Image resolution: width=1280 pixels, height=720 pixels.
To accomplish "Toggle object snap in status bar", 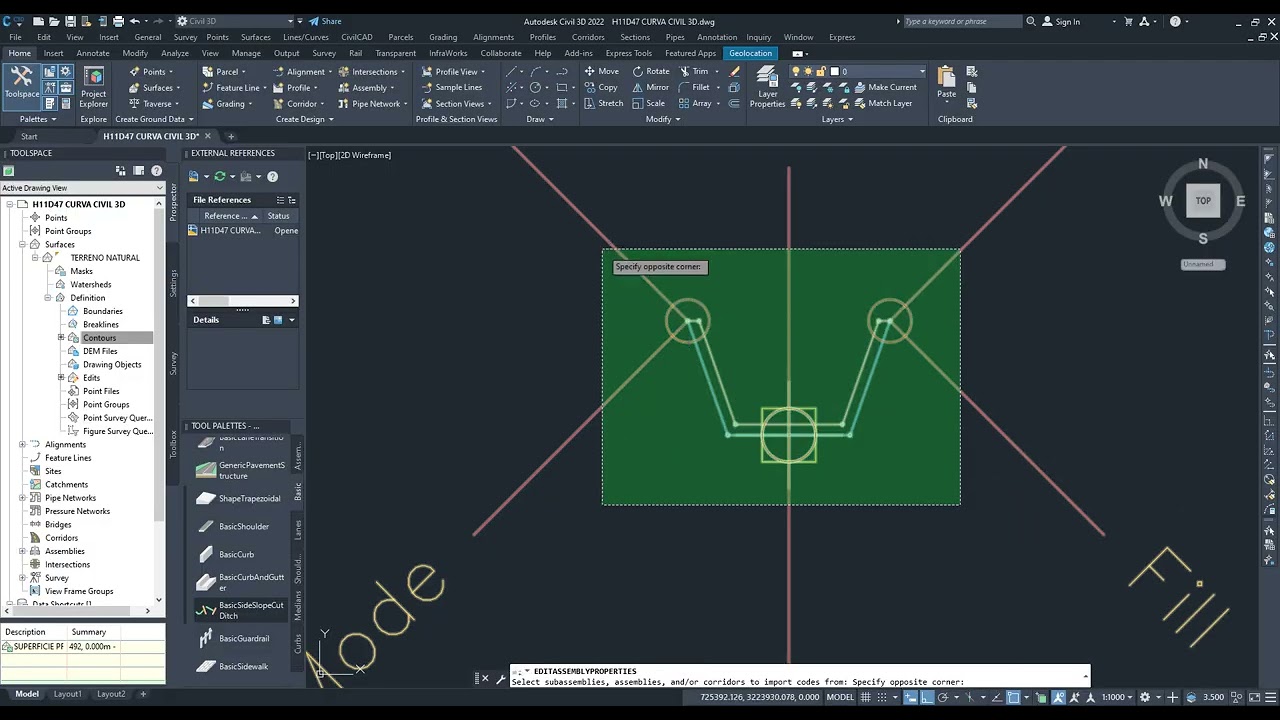I will (x=1013, y=696).
